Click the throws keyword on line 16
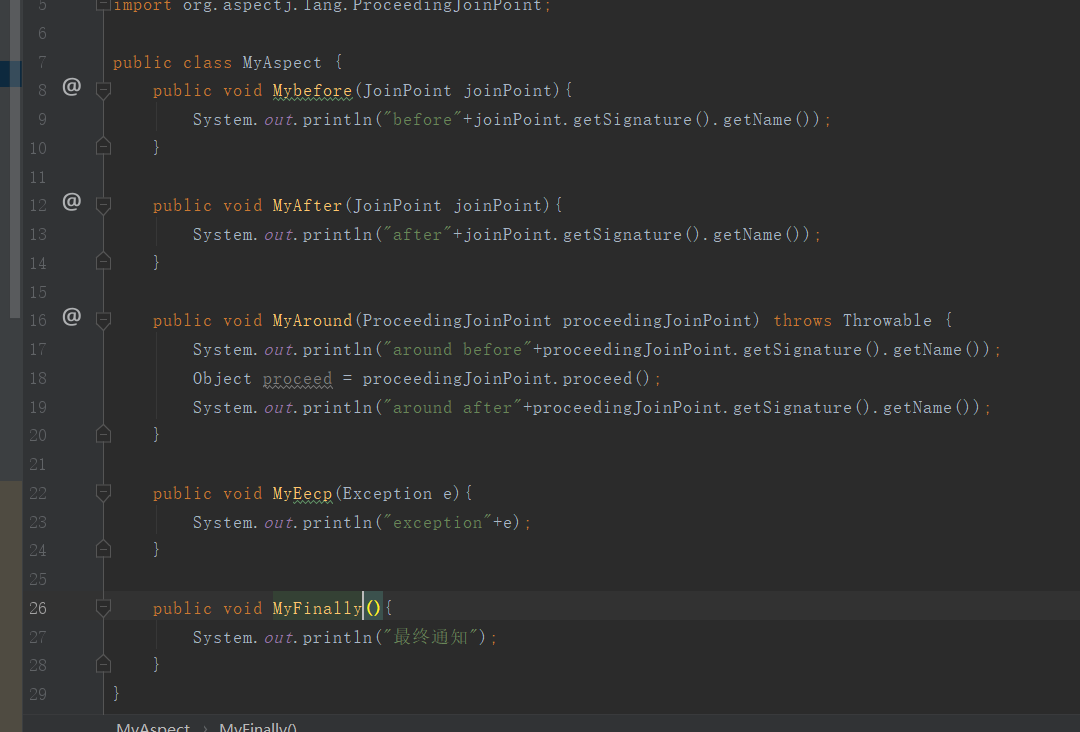 pos(802,321)
